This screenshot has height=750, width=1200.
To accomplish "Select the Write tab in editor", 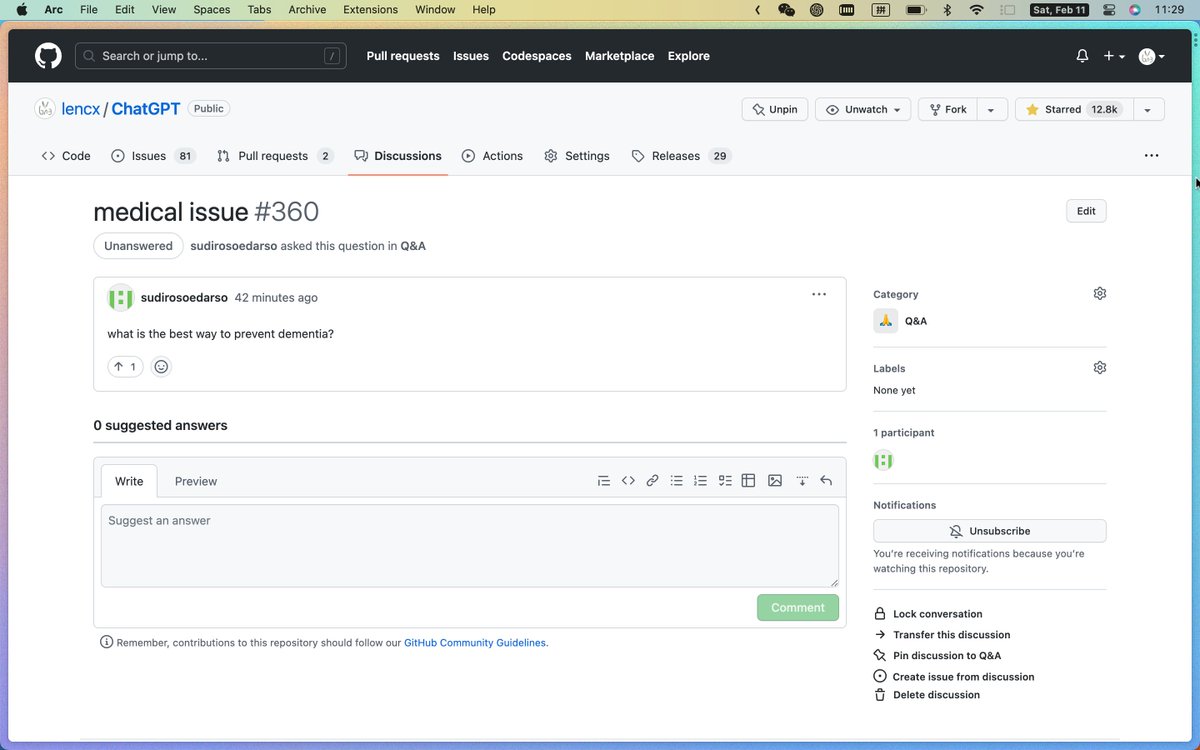I will (129, 481).
